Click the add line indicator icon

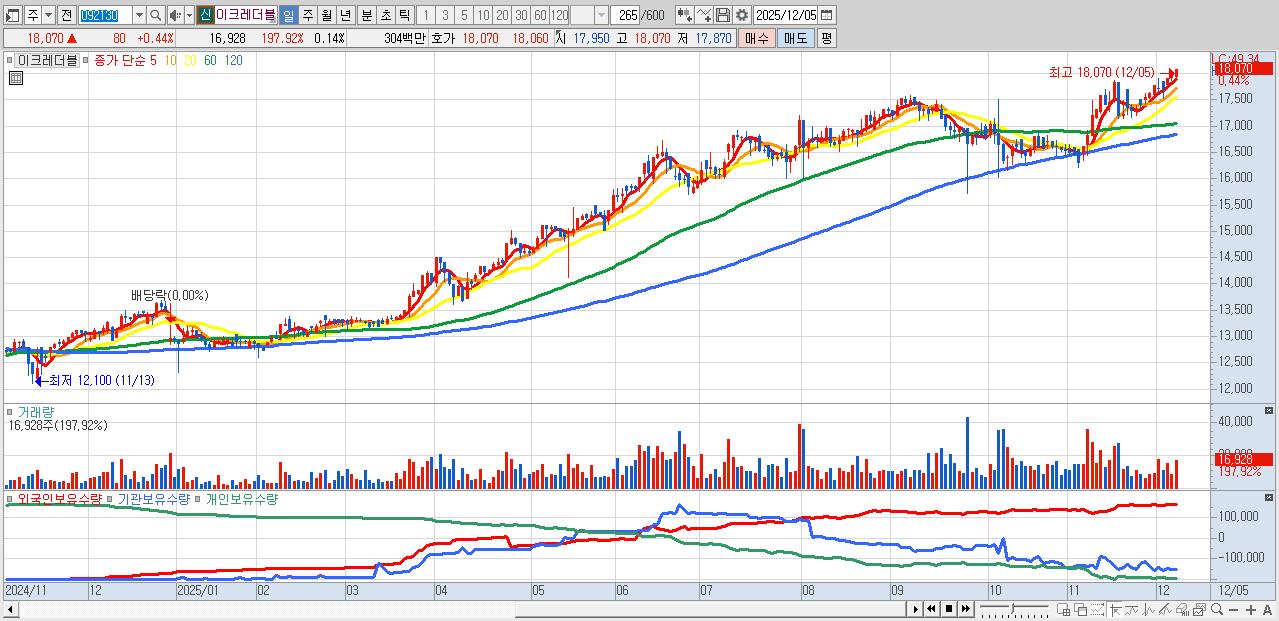[704, 15]
